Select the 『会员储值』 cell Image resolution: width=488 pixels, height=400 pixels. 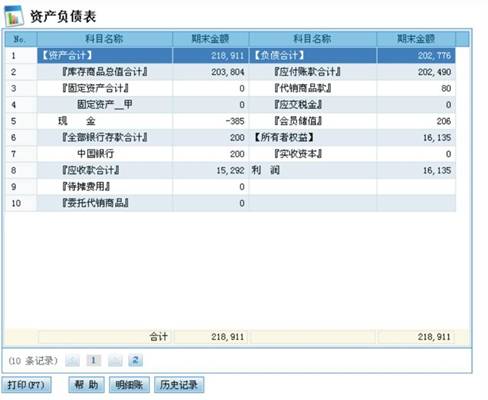click(x=312, y=121)
